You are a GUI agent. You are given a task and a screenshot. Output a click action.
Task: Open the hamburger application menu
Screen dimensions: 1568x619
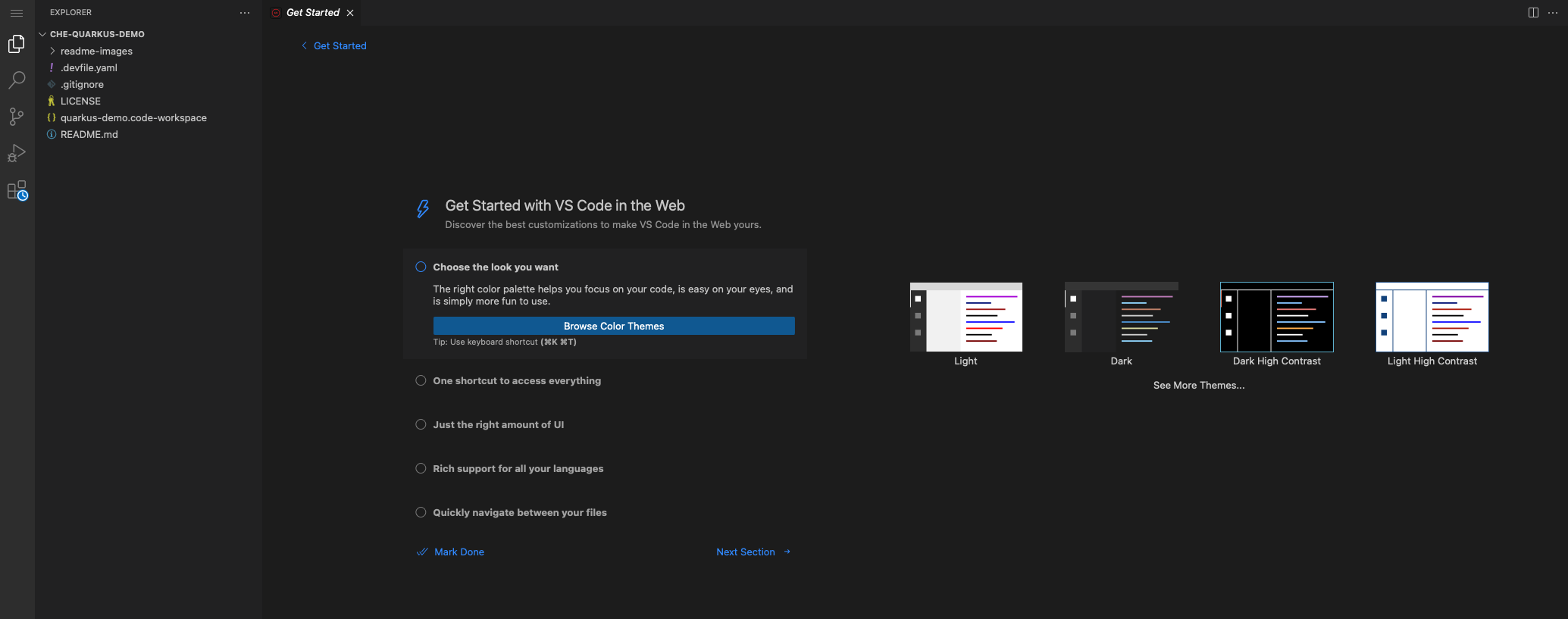[17, 13]
